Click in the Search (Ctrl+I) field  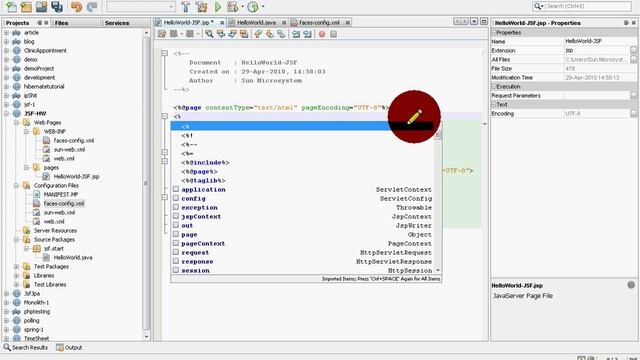click(x=588, y=6)
